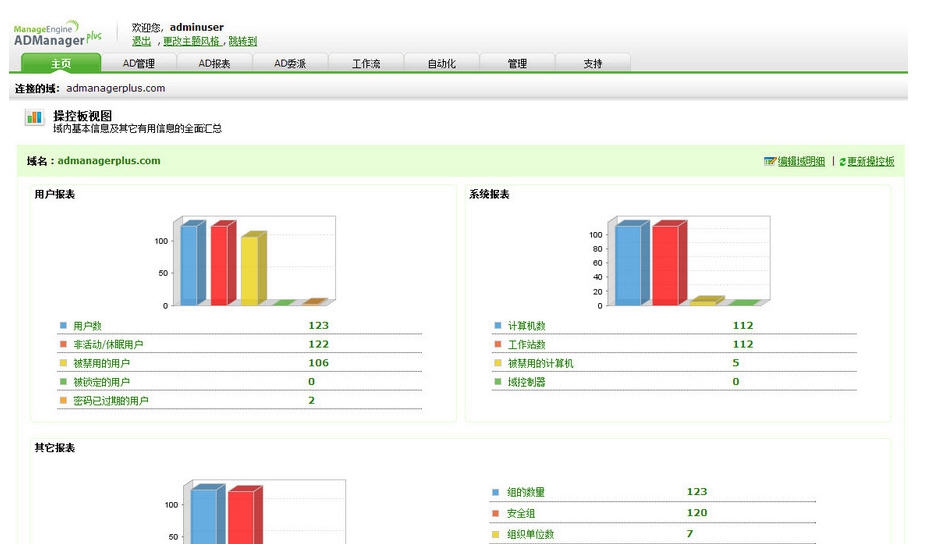Select the AD委派 tab

point(290,63)
